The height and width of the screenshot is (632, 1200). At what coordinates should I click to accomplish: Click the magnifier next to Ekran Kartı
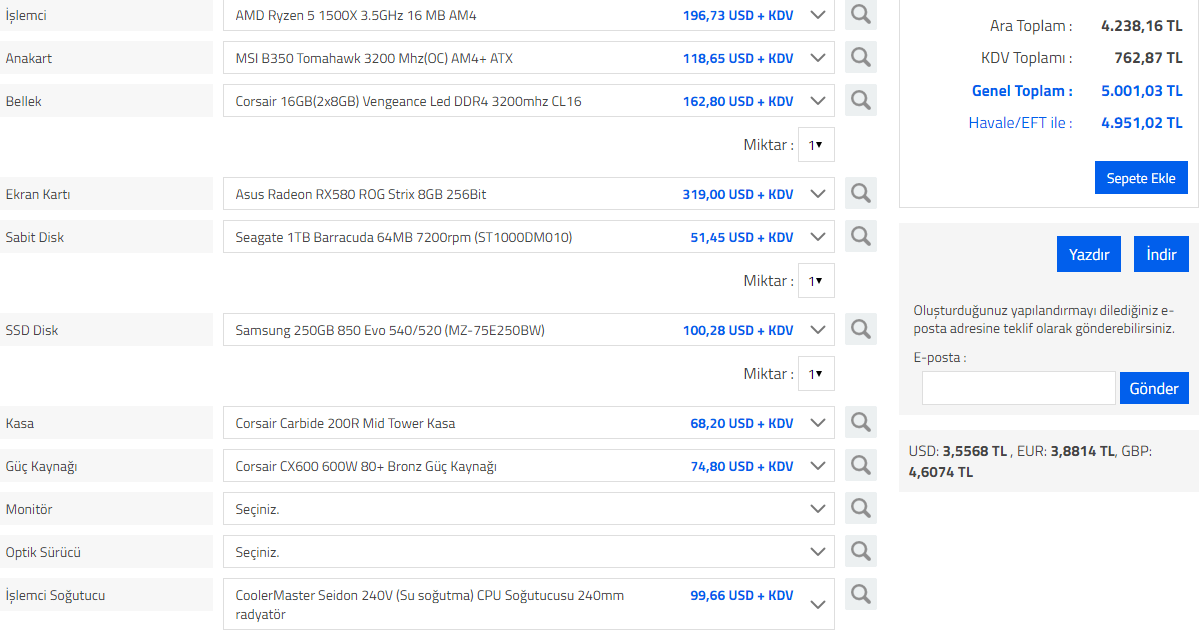click(x=860, y=194)
